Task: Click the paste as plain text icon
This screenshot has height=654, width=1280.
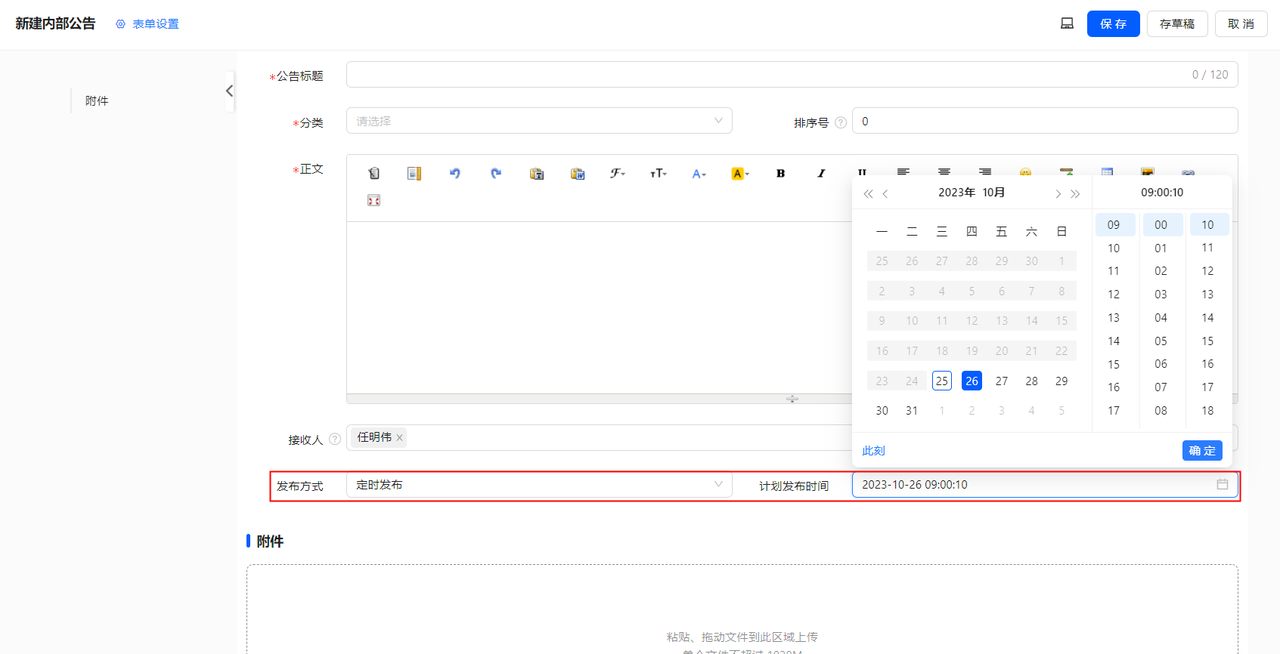Action: (537, 173)
